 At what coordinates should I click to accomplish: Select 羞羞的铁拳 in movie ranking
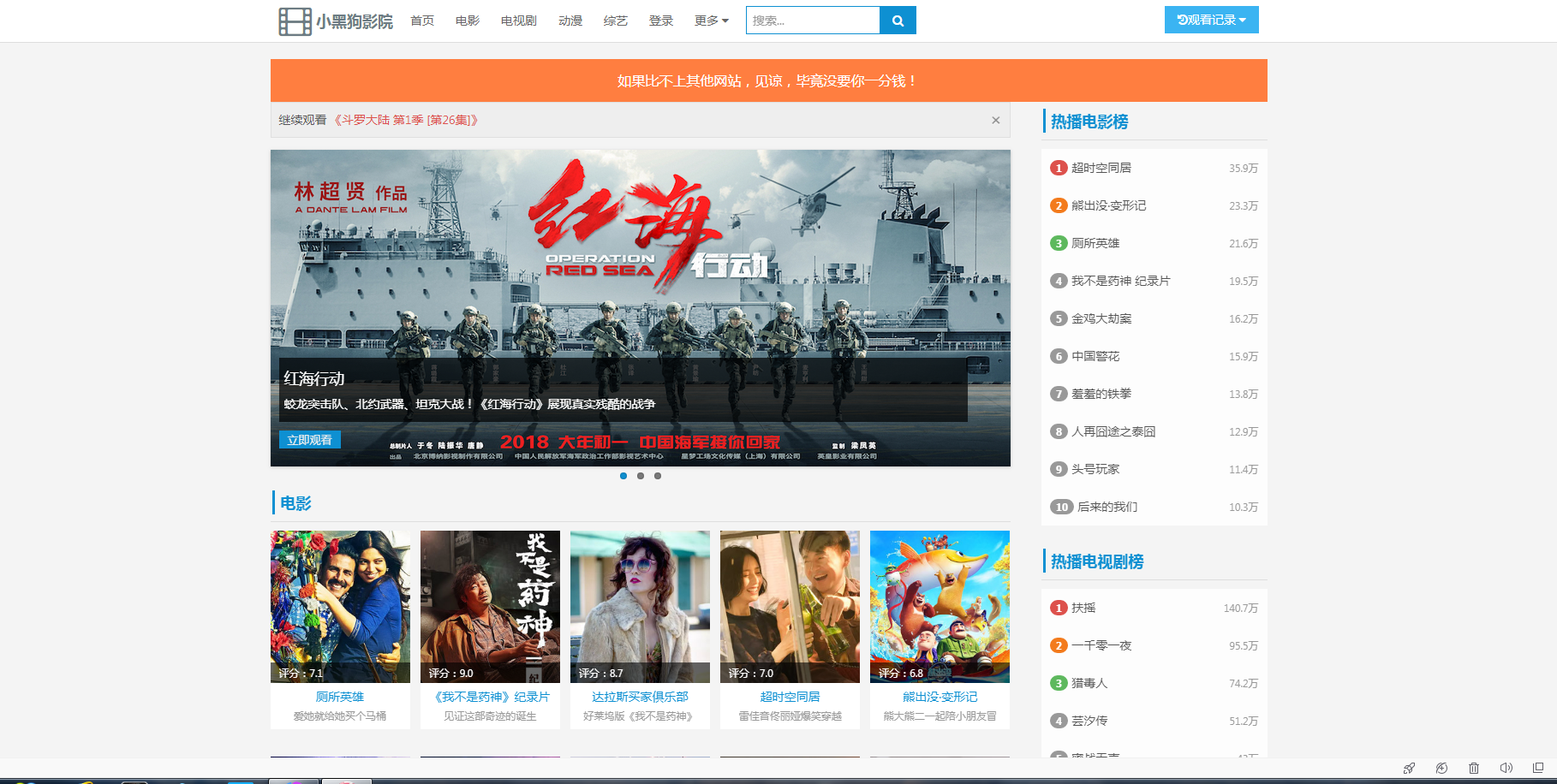pos(1101,394)
